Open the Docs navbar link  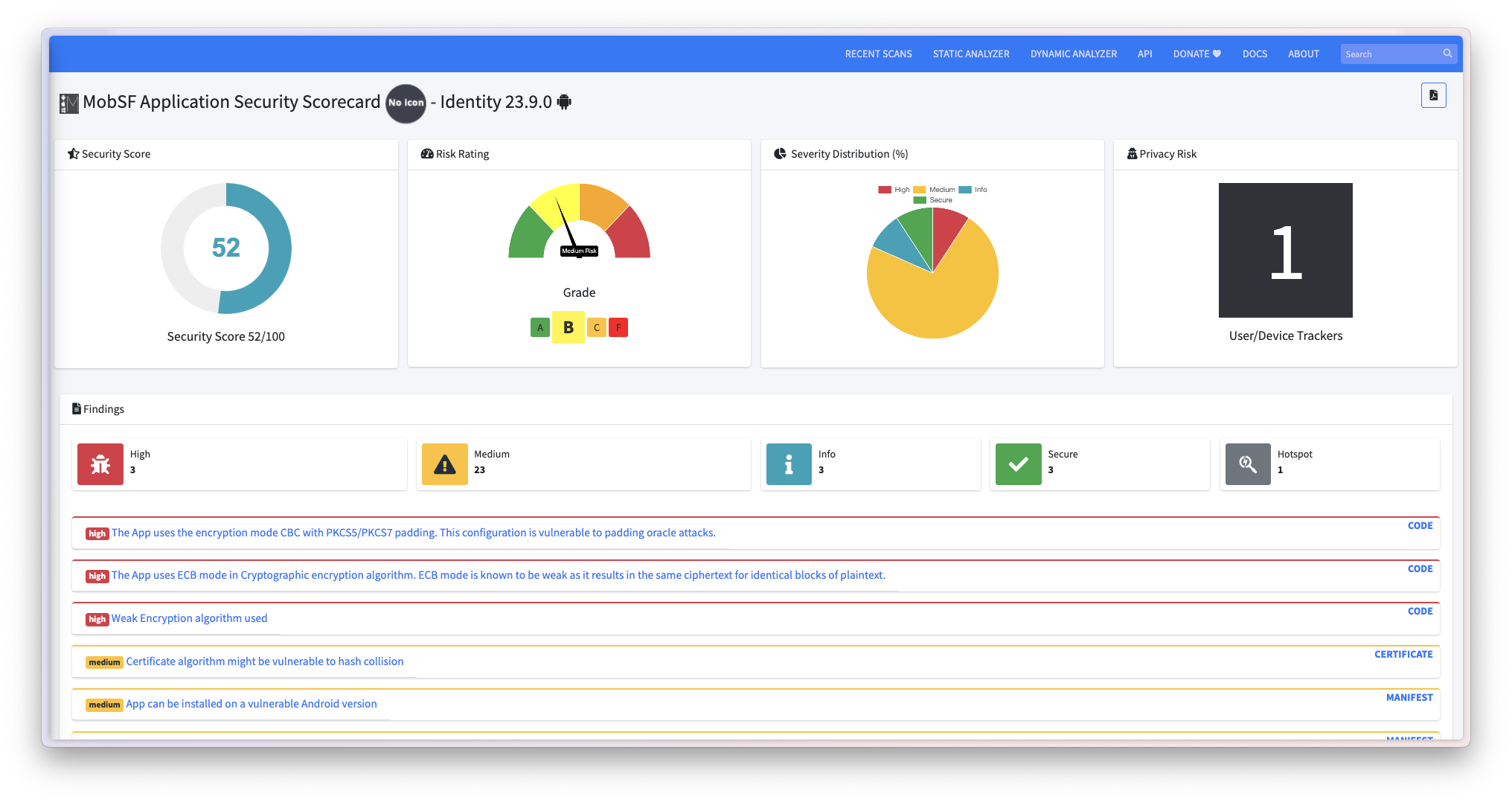tap(1255, 54)
